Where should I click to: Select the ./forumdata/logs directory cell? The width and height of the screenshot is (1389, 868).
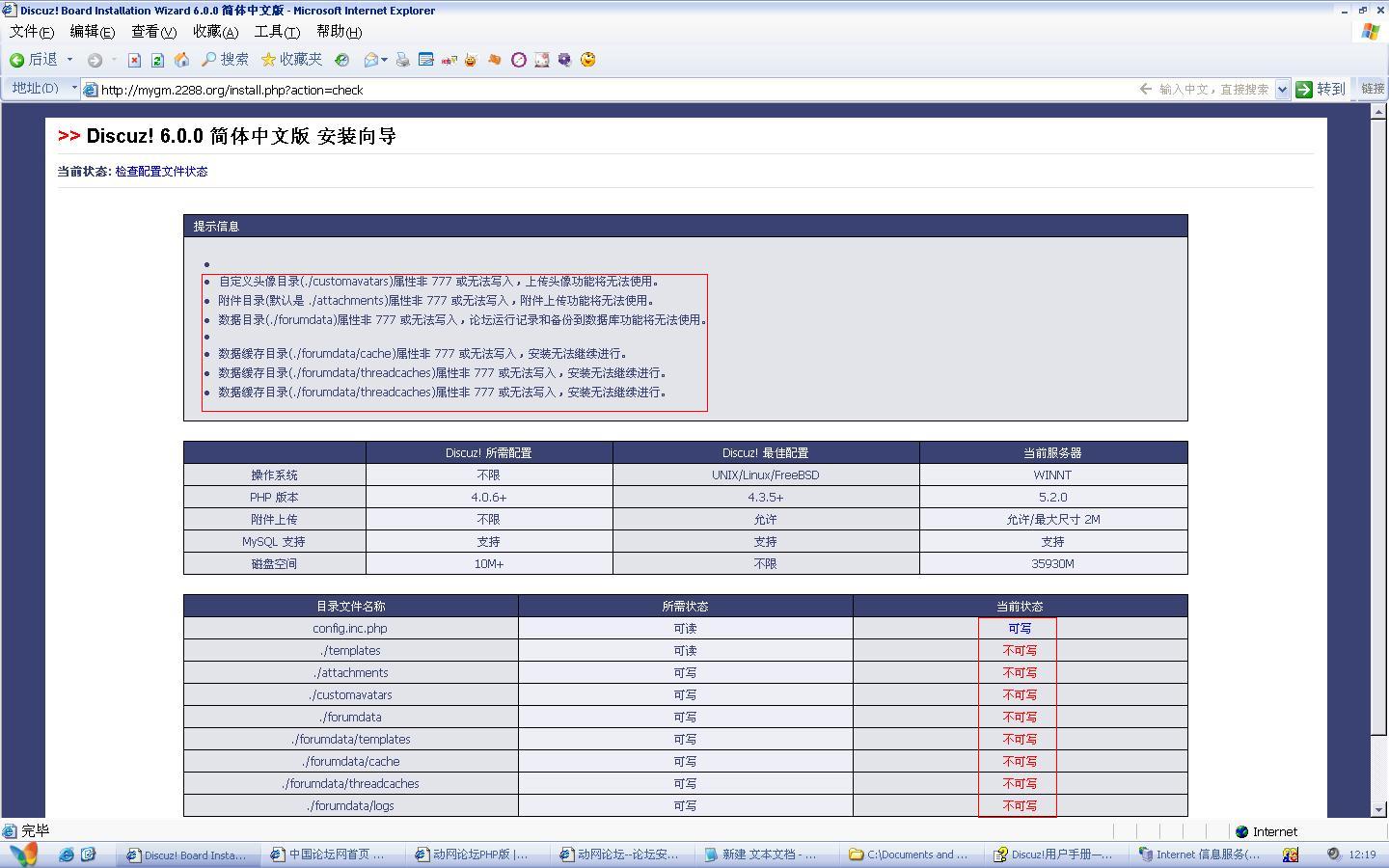click(x=350, y=805)
